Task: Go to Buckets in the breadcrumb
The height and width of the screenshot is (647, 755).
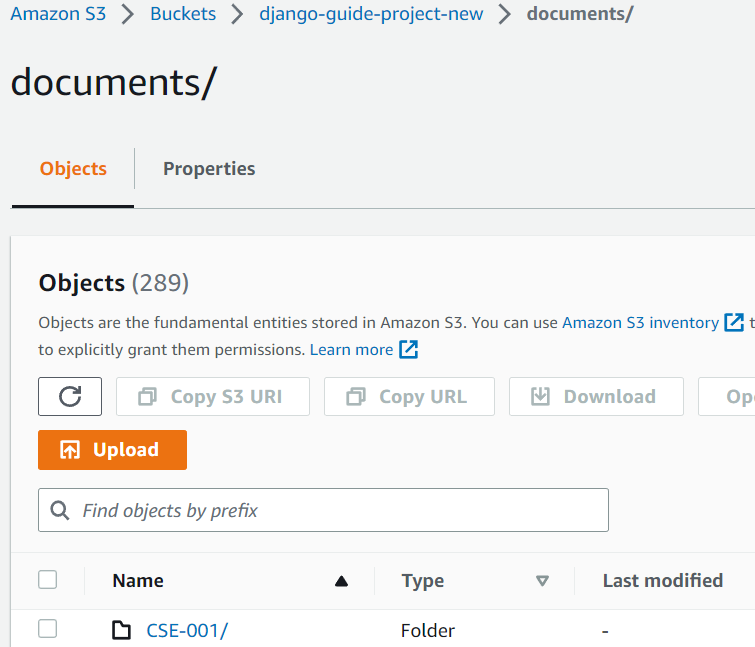Action: pyautogui.click(x=183, y=13)
